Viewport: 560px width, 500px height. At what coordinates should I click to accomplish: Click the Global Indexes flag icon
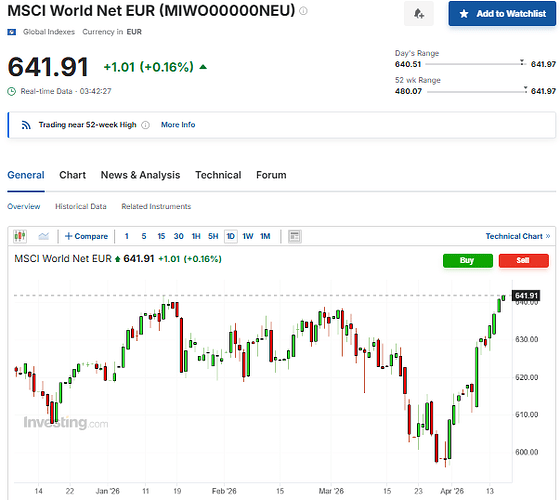coord(11,32)
